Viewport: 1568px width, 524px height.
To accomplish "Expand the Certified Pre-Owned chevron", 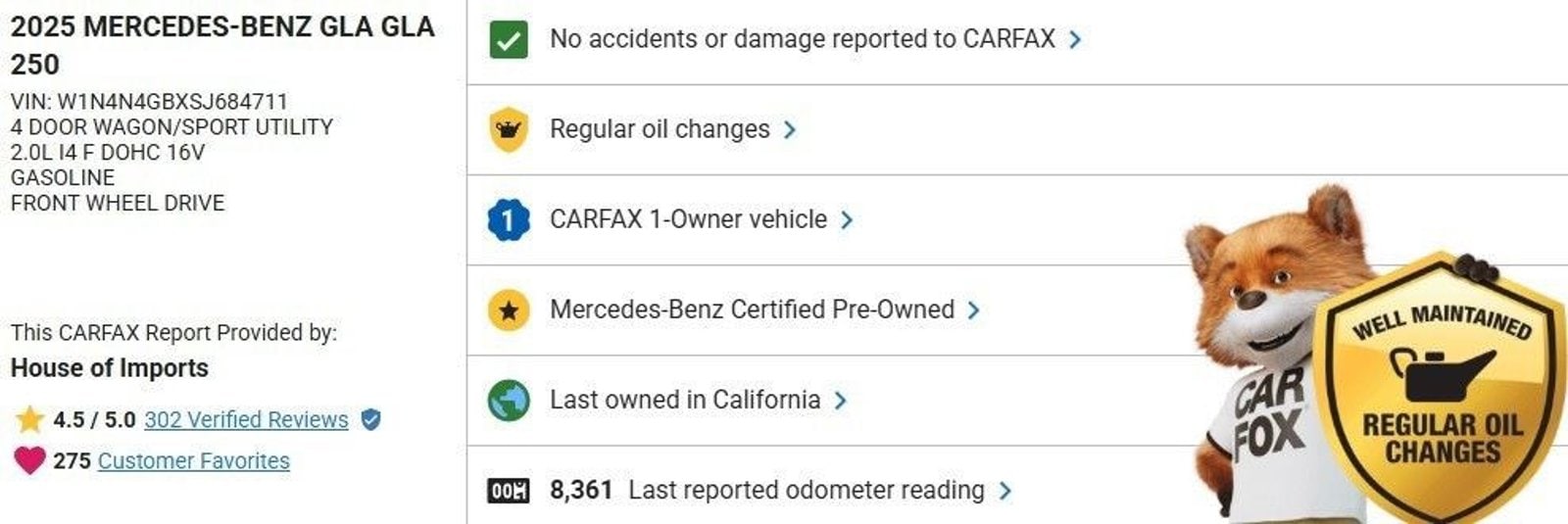I will coord(973,310).
